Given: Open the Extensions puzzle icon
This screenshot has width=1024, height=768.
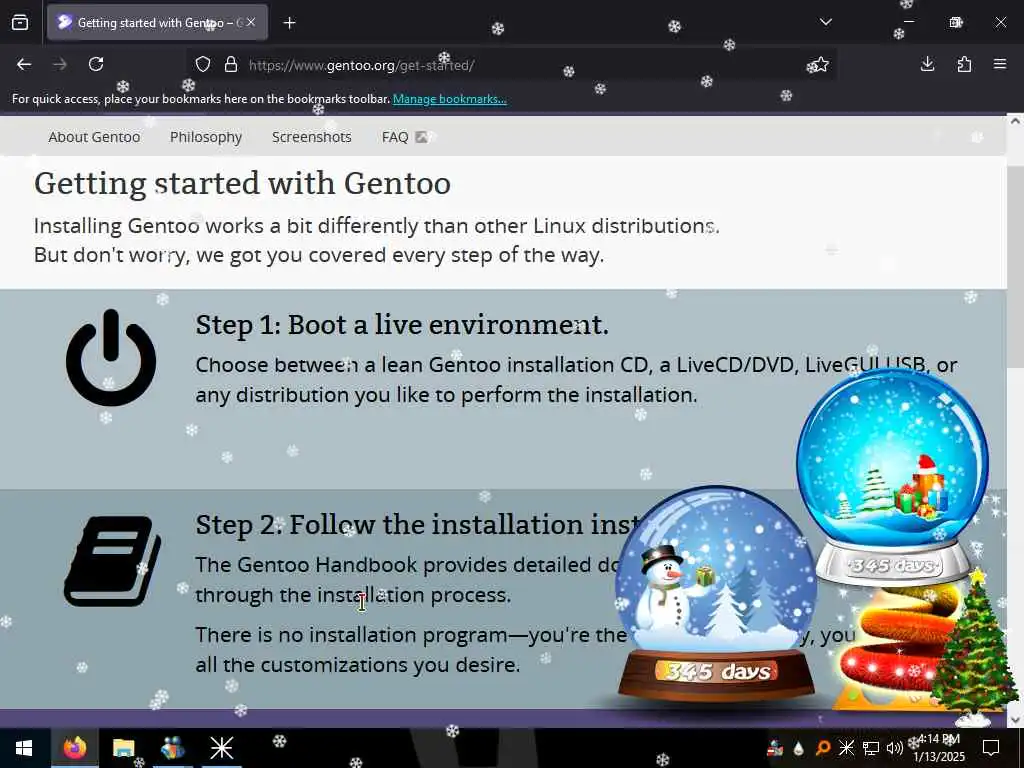Looking at the screenshot, I should [x=964, y=64].
